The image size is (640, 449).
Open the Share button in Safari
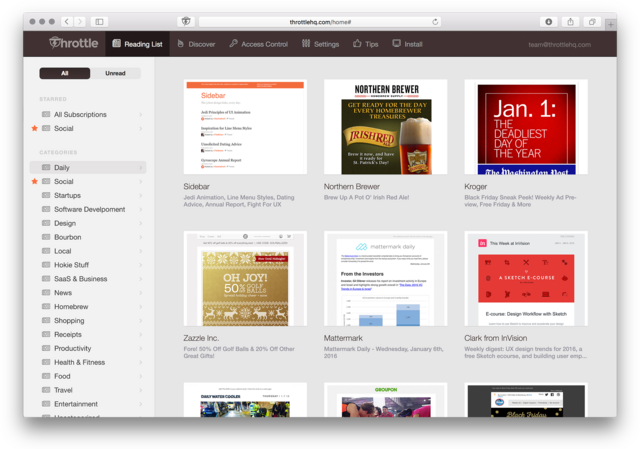tap(570, 22)
